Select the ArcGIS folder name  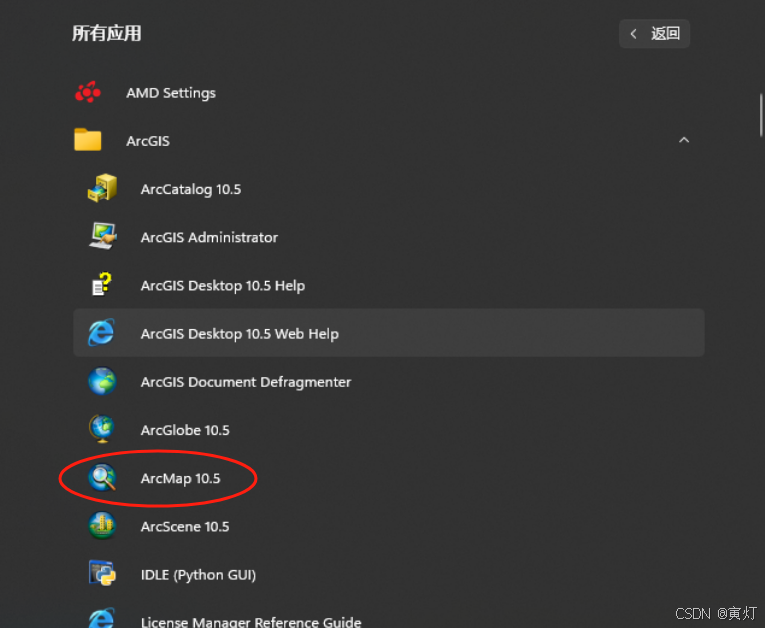click(148, 141)
